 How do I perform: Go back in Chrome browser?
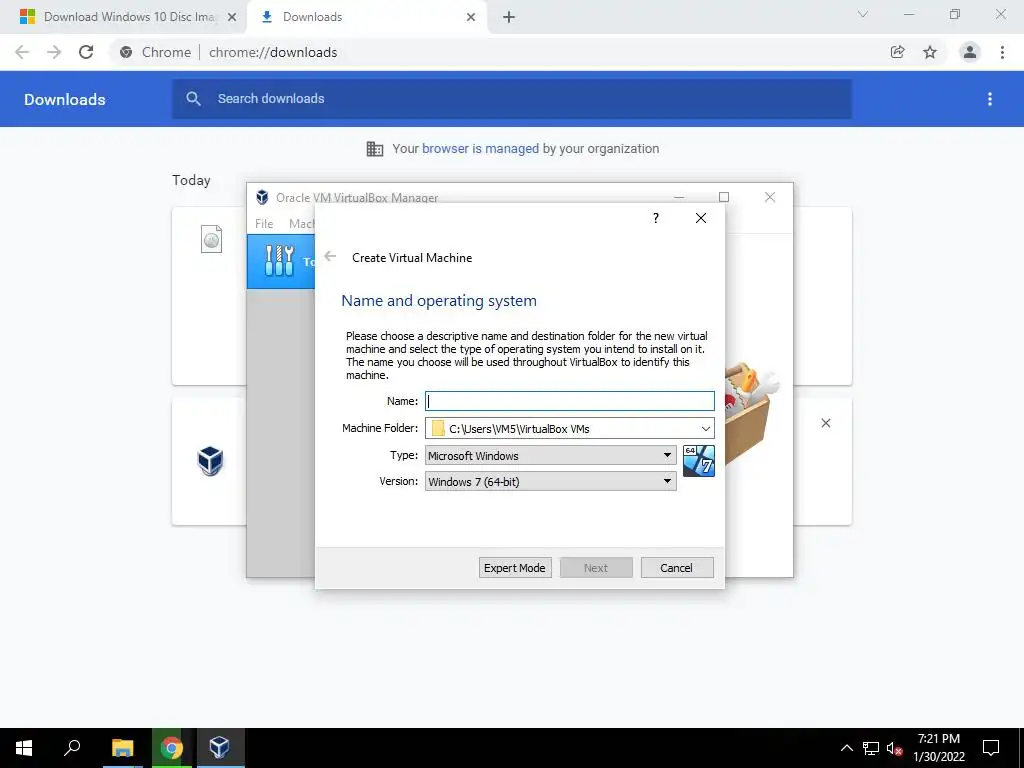pyautogui.click(x=22, y=52)
